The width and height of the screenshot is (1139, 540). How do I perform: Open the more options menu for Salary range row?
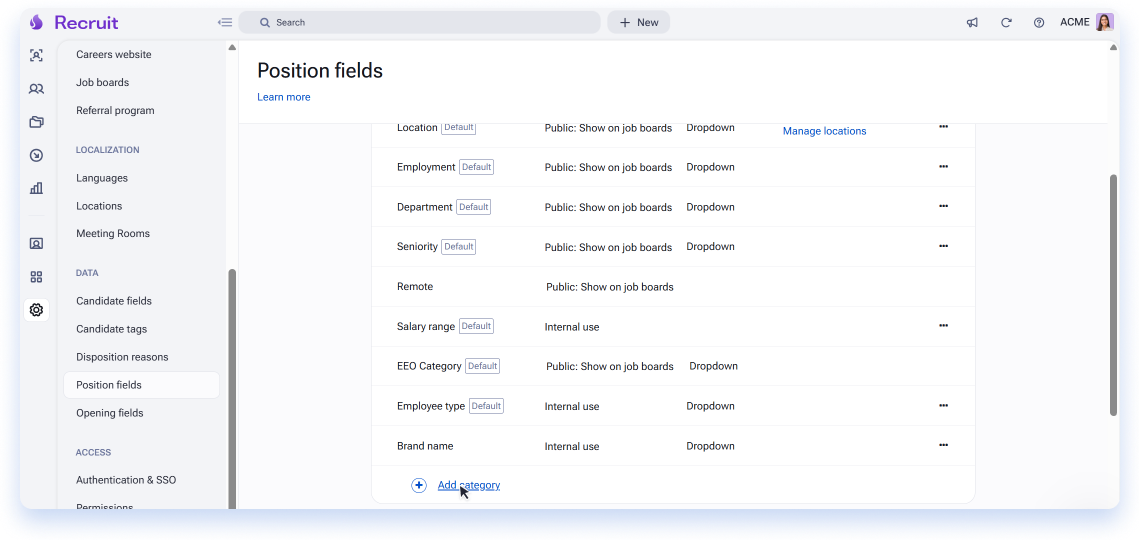[944, 326]
